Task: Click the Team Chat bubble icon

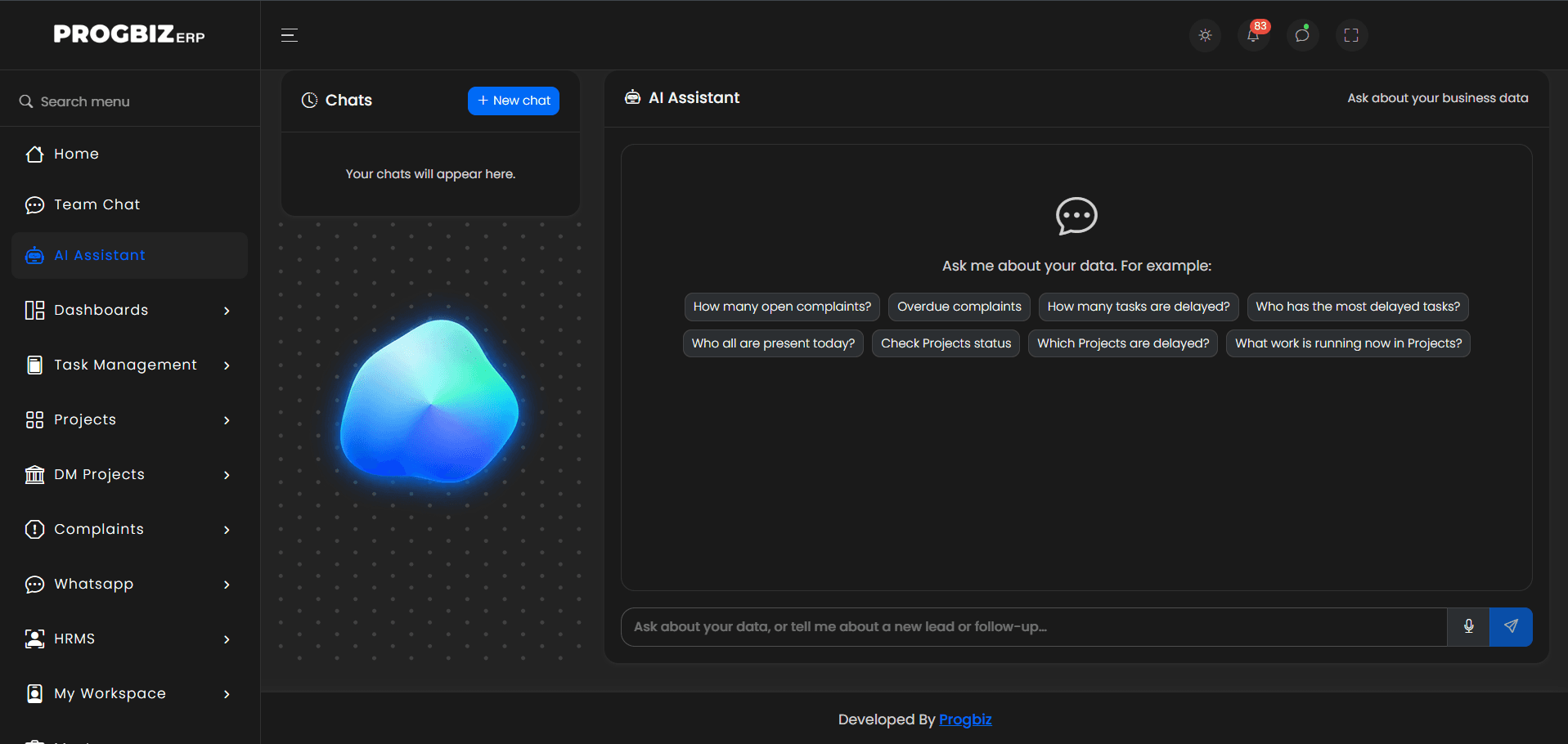Action: click(x=34, y=204)
